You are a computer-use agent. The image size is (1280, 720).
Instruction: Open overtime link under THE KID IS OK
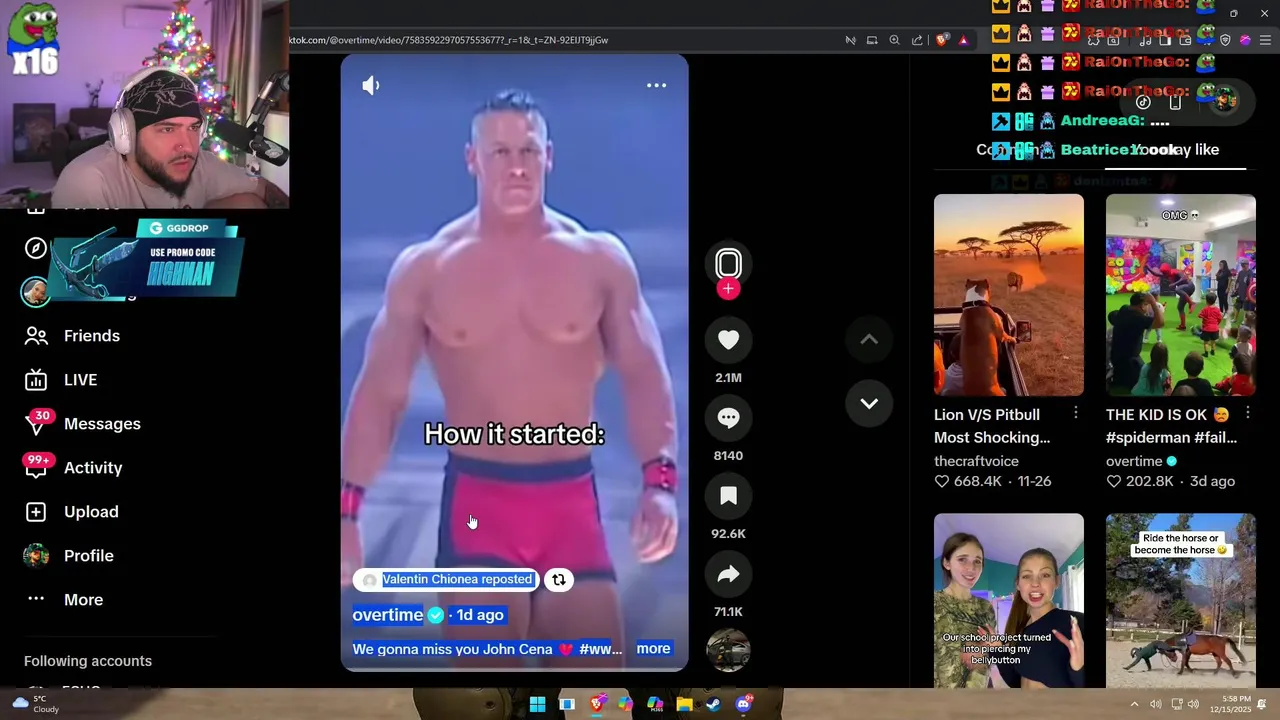tap(1134, 461)
